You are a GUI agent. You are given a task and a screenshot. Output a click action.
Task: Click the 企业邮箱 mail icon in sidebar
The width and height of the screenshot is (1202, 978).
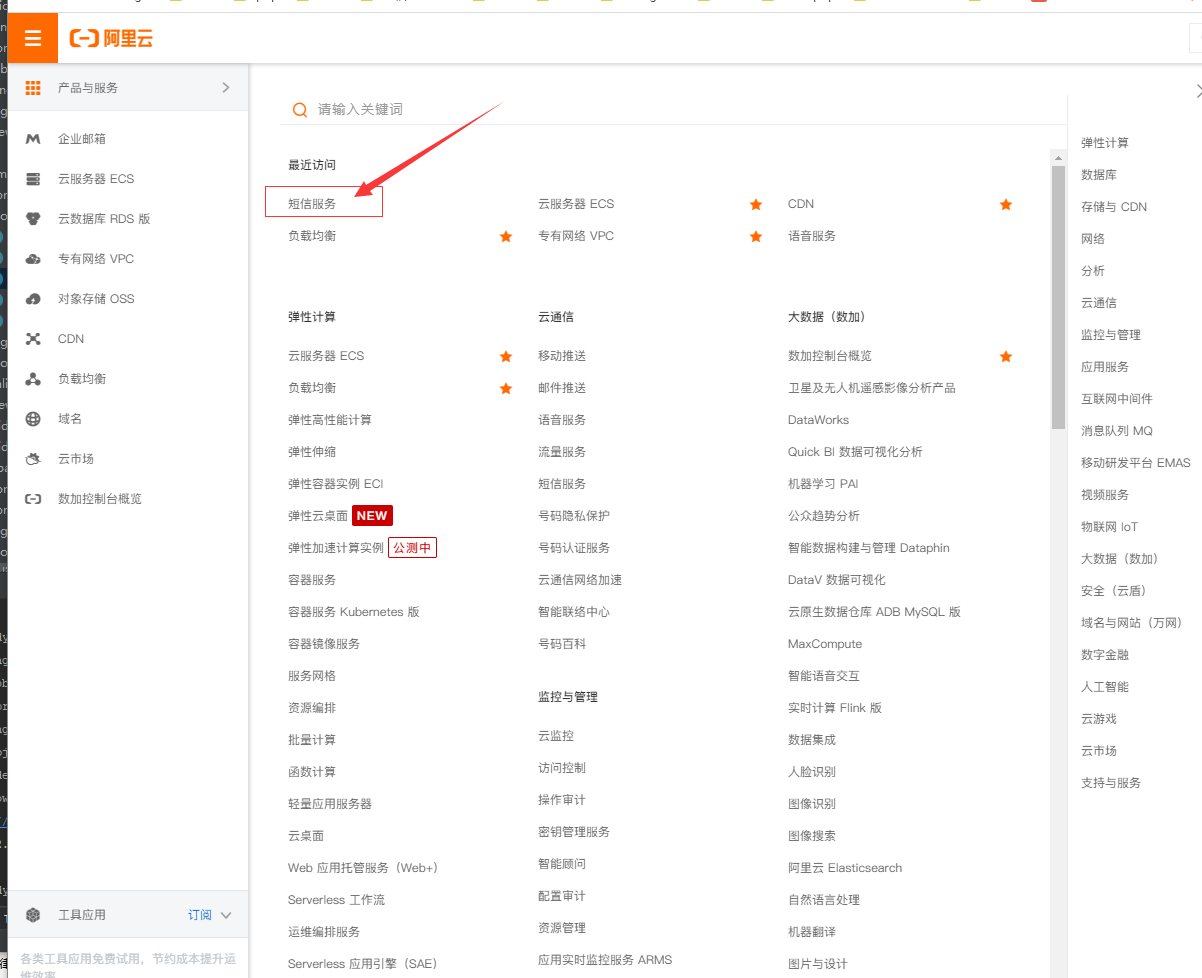coord(33,139)
